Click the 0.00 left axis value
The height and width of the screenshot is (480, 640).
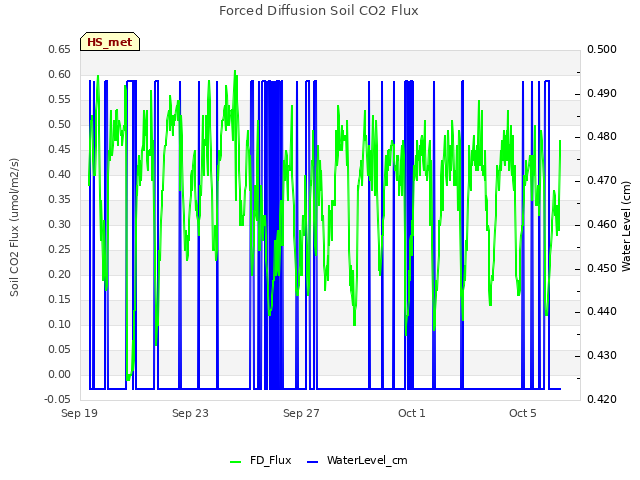pyautogui.click(x=60, y=374)
